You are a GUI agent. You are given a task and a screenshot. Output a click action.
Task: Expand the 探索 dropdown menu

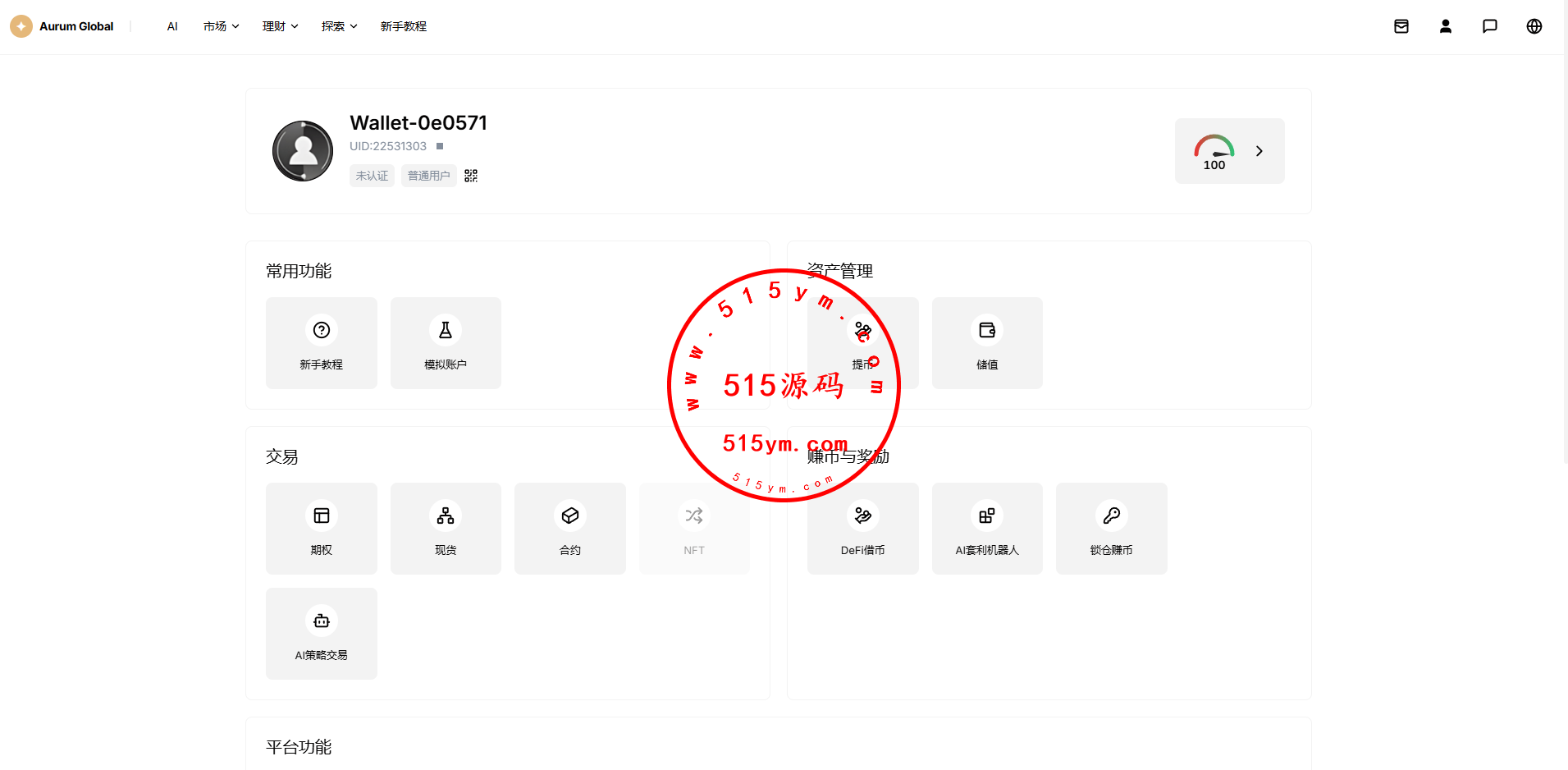pos(340,26)
